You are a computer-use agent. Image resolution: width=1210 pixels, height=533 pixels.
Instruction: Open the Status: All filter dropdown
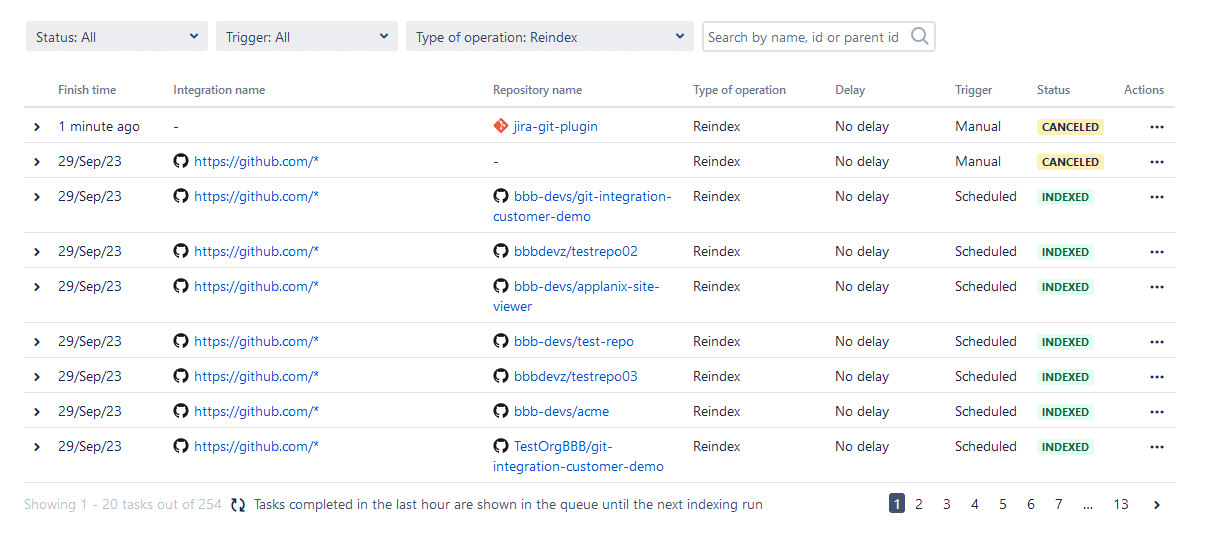pyautogui.click(x=116, y=37)
